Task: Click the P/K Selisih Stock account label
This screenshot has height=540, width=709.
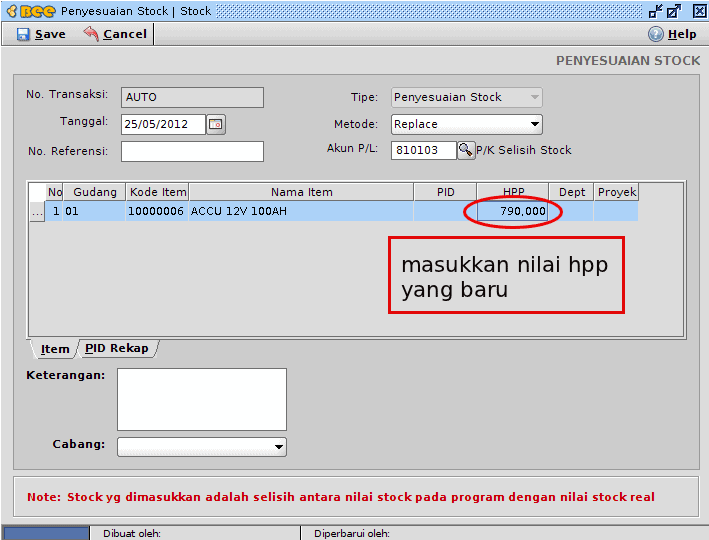Action: (524, 150)
